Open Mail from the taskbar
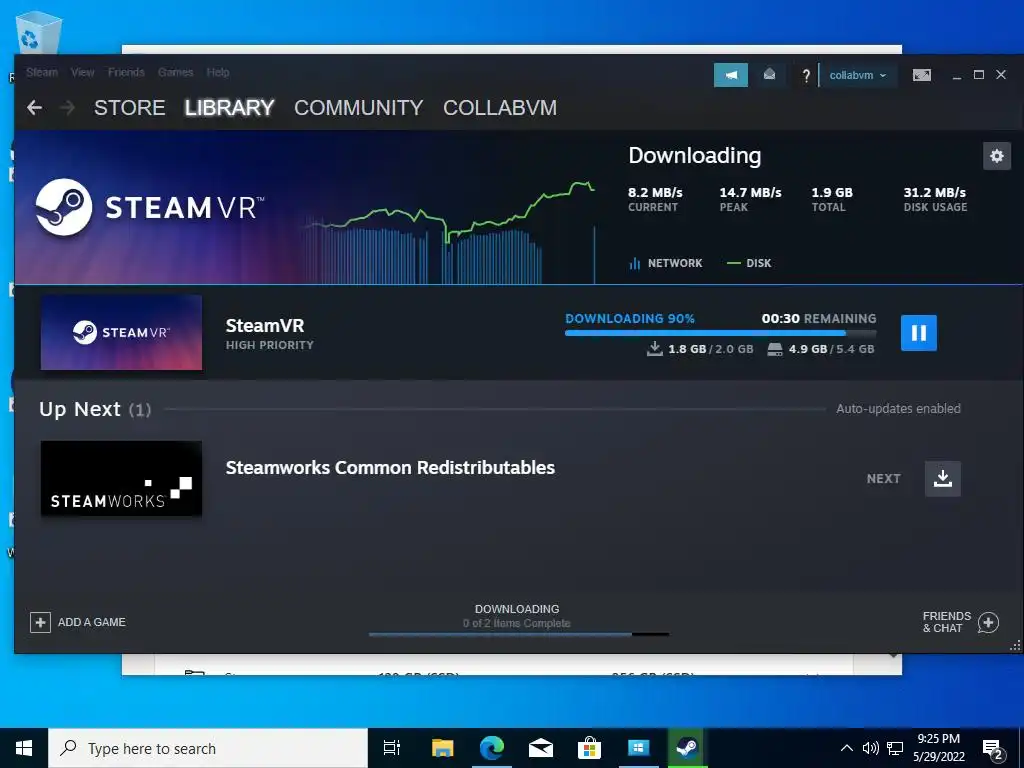The height and width of the screenshot is (768, 1024). pyautogui.click(x=541, y=748)
